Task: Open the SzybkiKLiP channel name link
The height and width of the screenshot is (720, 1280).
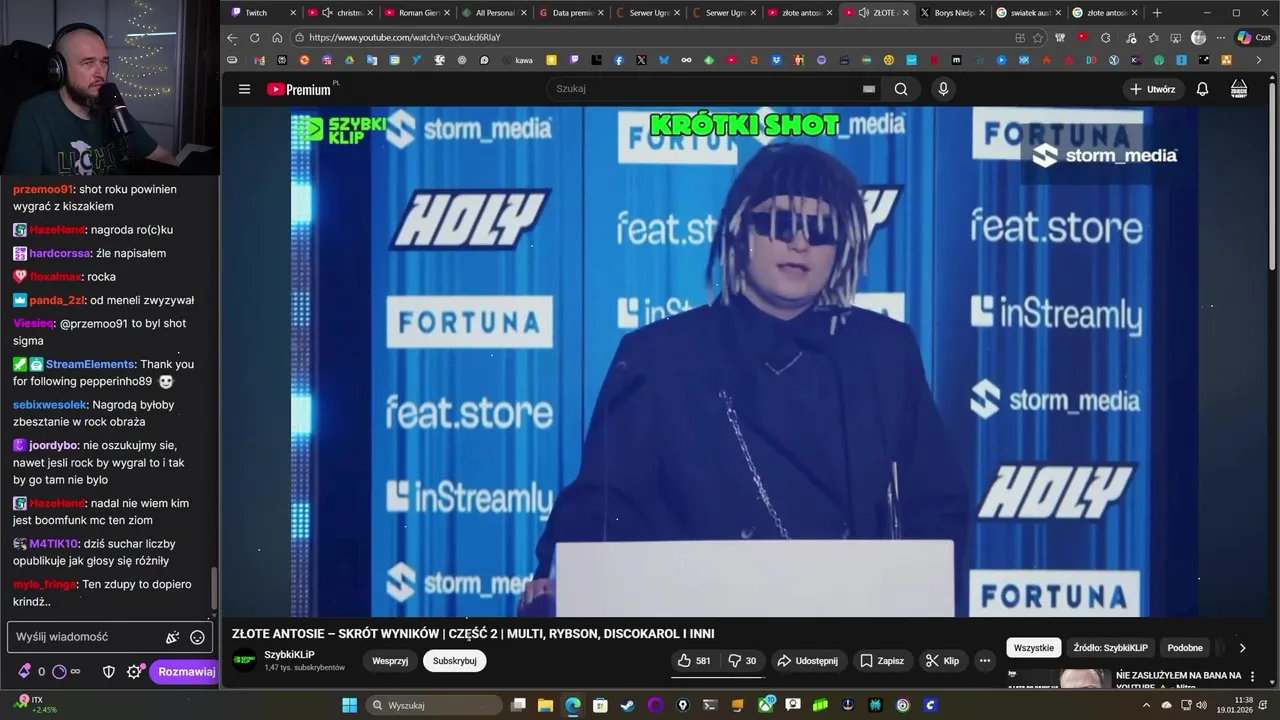Action: click(x=289, y=655)
